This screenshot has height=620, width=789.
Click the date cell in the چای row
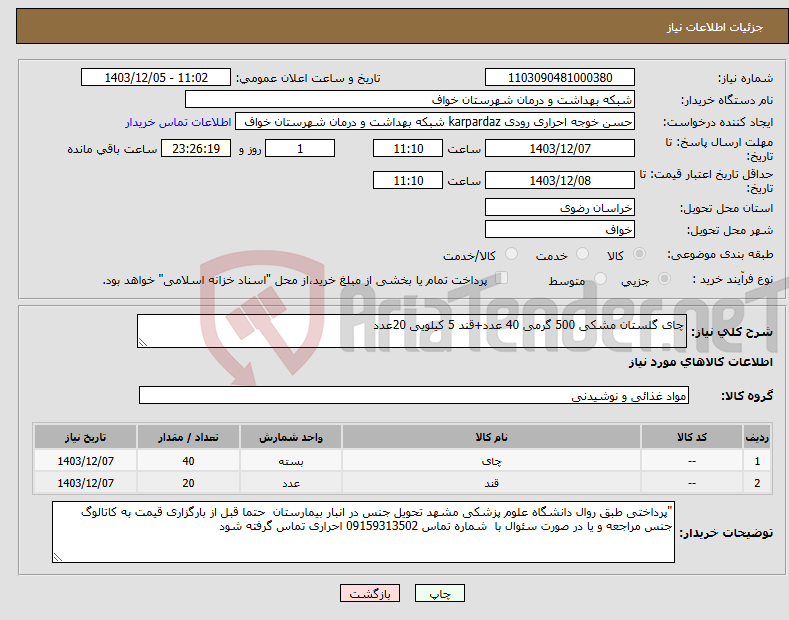[x=86, y=461]
